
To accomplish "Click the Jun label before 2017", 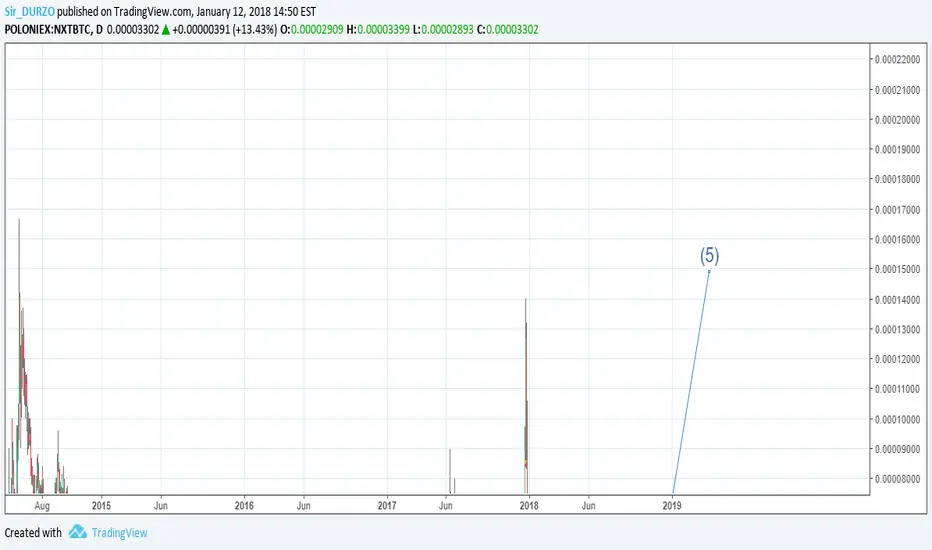I will pyautogui.click(x=304, y=505).
